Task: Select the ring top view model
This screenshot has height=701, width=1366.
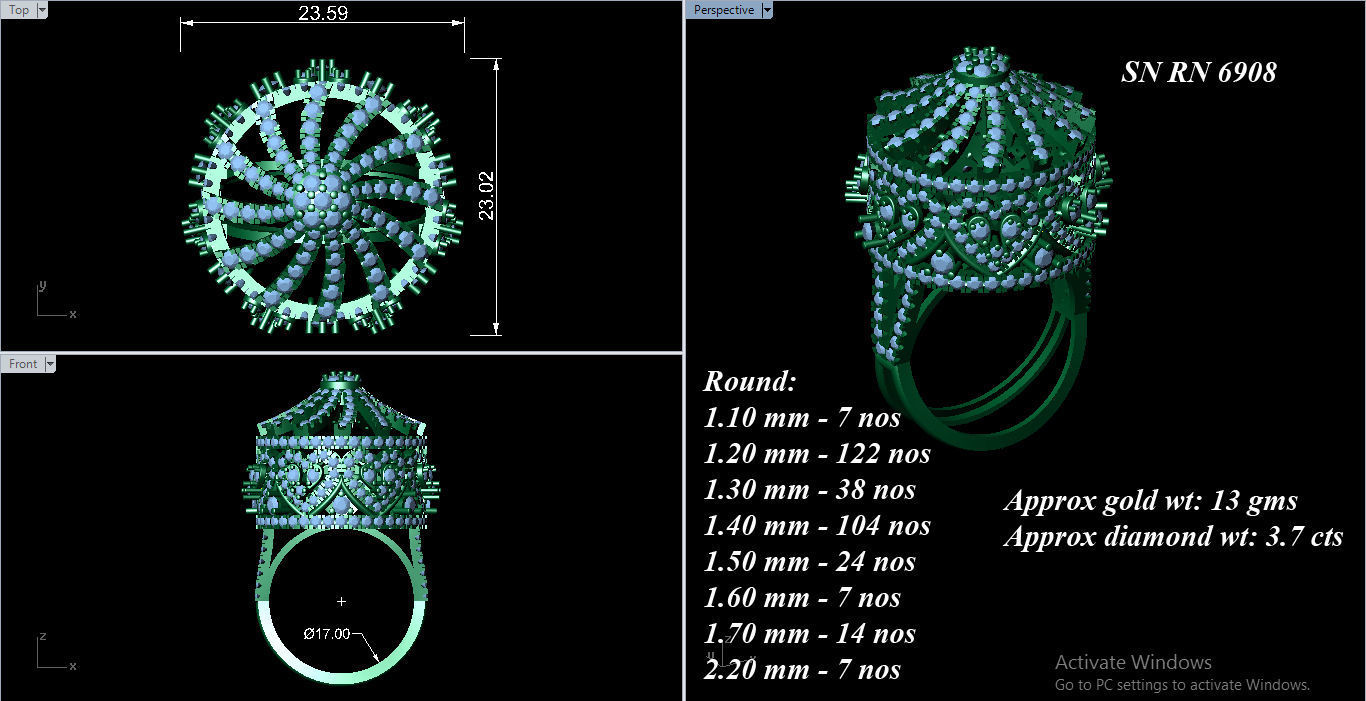Action: tap(322, 195)
